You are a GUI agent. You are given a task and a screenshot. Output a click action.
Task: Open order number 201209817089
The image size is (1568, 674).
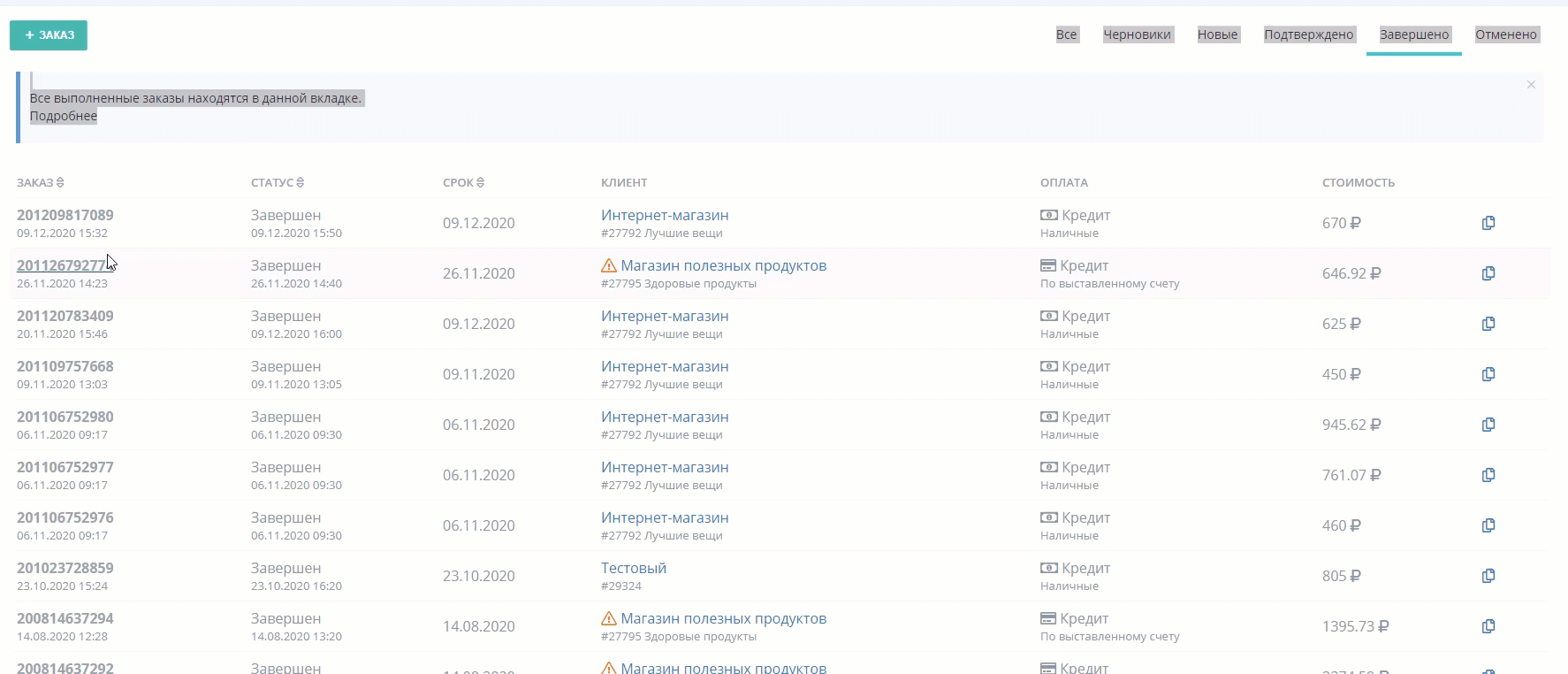click(x=65, y=215)
